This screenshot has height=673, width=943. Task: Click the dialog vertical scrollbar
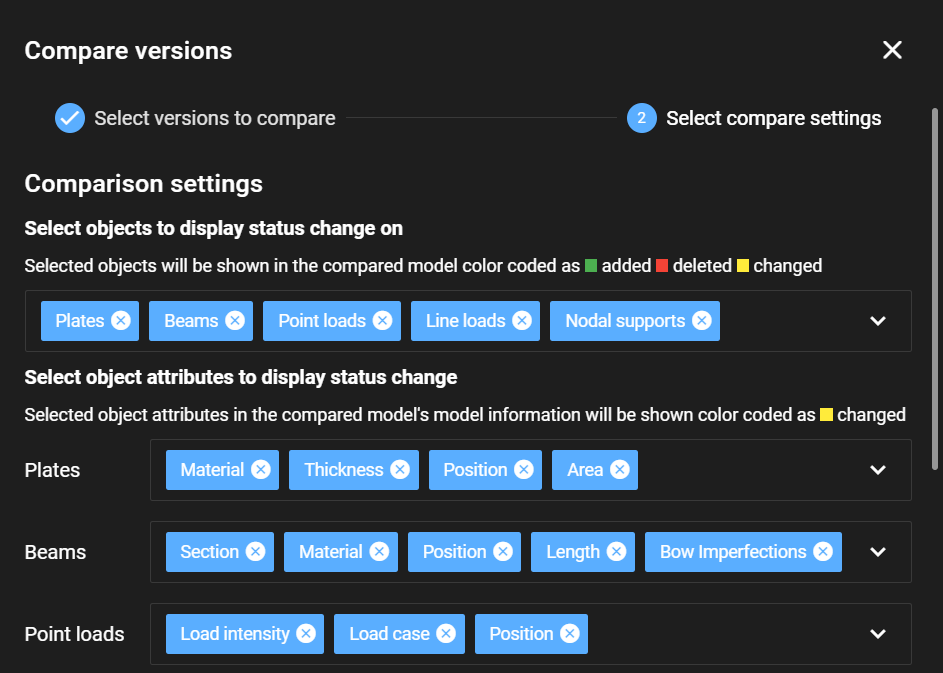pos(935,289)
